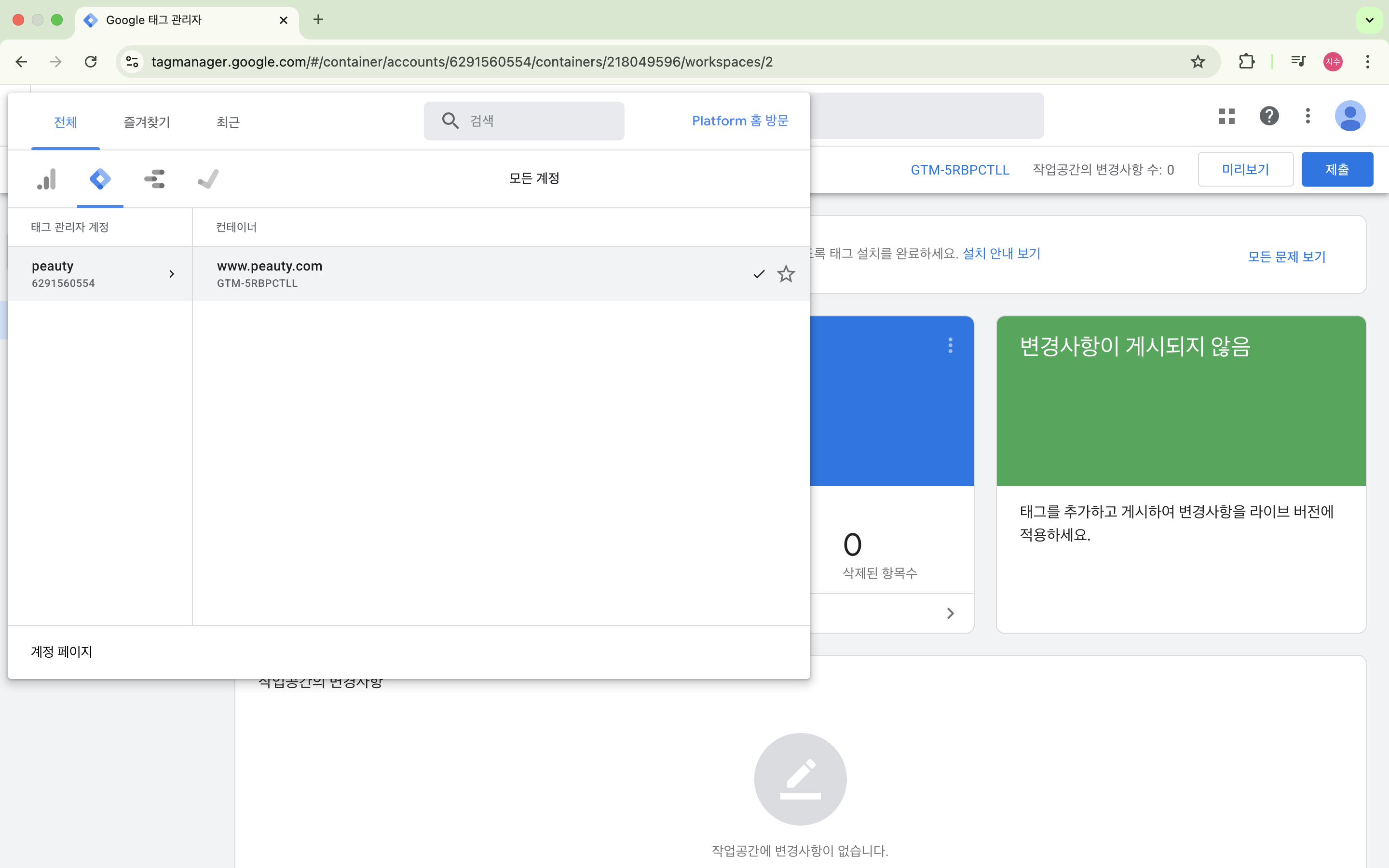Screen dimensions: 1389x868
Task: Select the Surveys checkmark product icon
Action: [x=208, y=179]
